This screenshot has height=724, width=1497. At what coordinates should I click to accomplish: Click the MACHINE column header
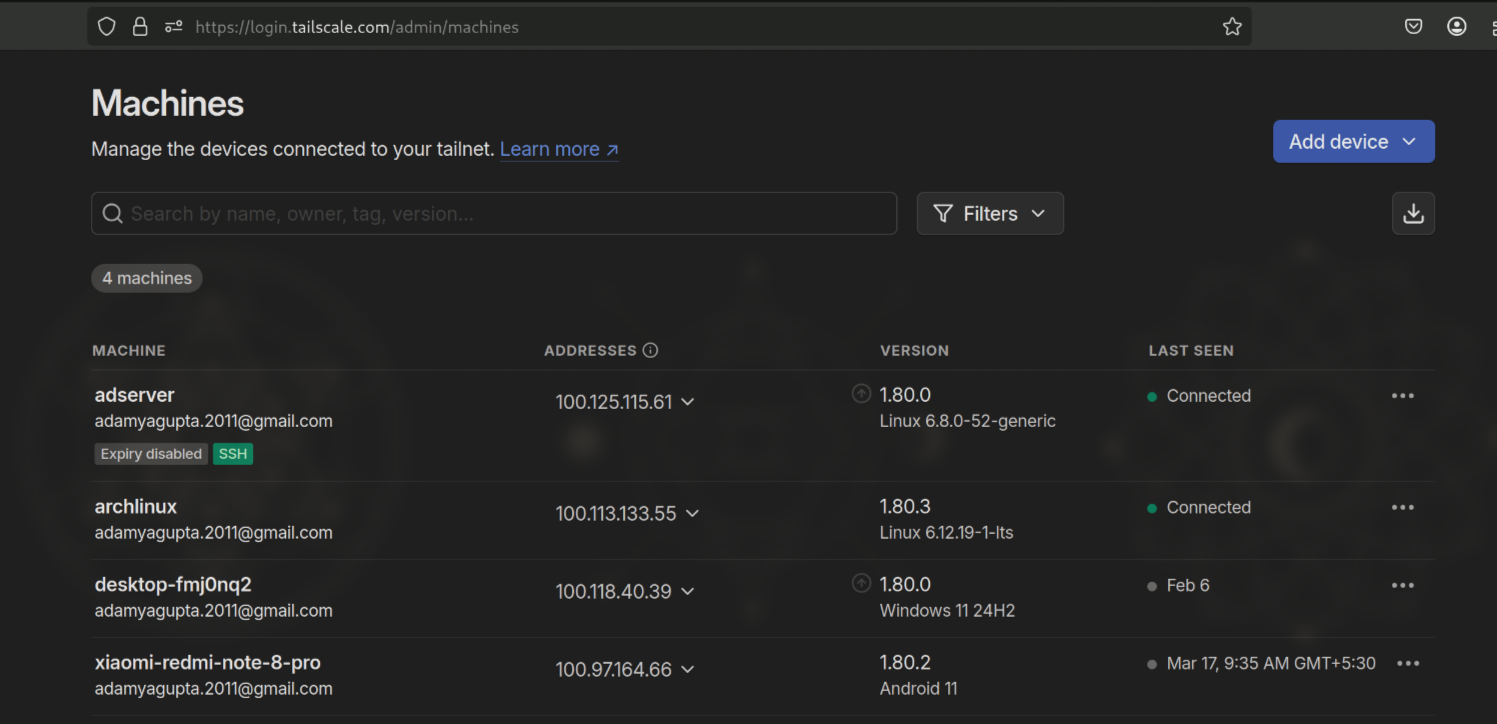pos(129,351)
